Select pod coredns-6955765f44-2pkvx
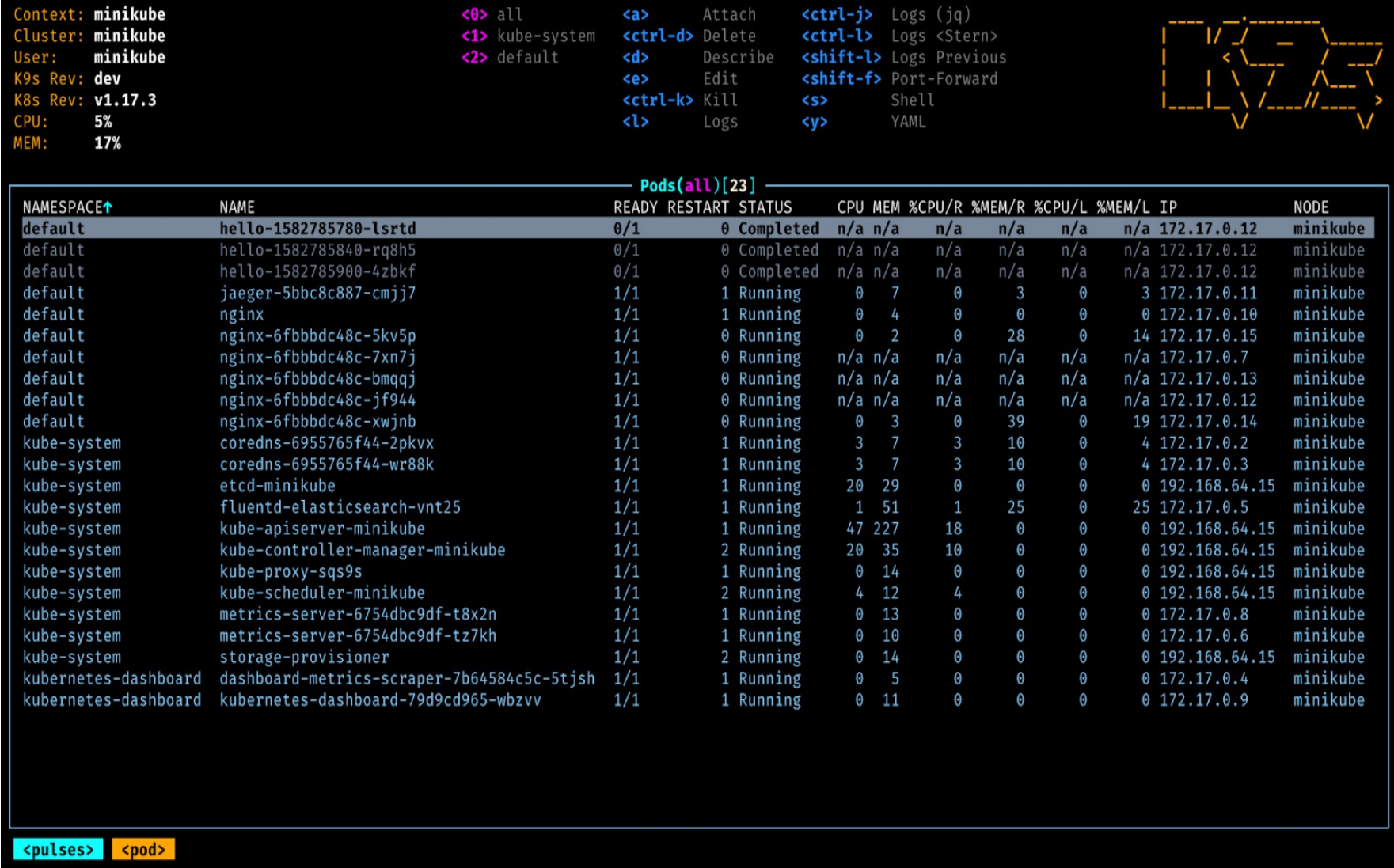The height and width of the screenshot is (868, 1394). click(x=698, y=443)
